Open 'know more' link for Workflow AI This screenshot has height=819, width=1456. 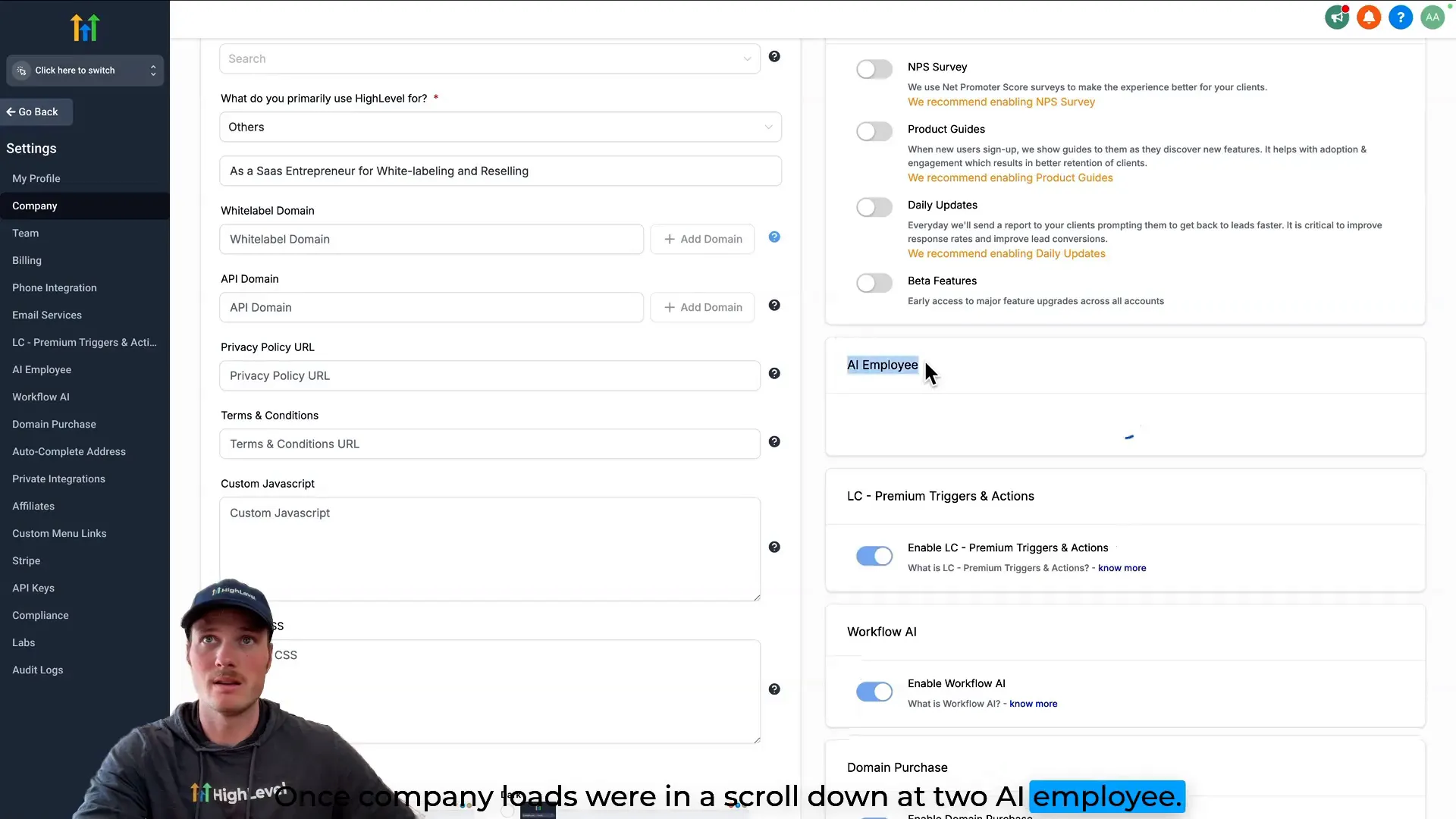1034,704
